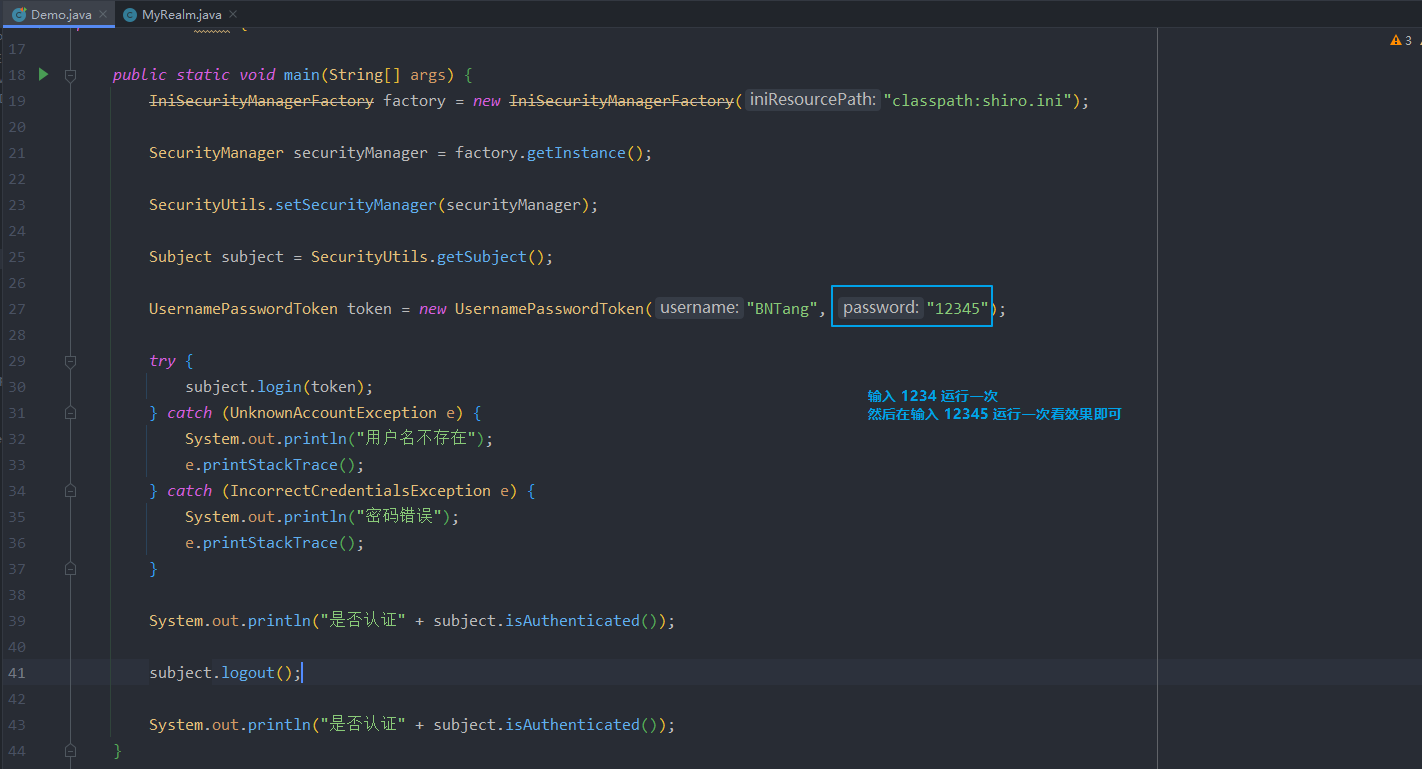Click the subject.login(token) statement
The width and height of the screenshot is (1422, 769).
click(279, 387)
